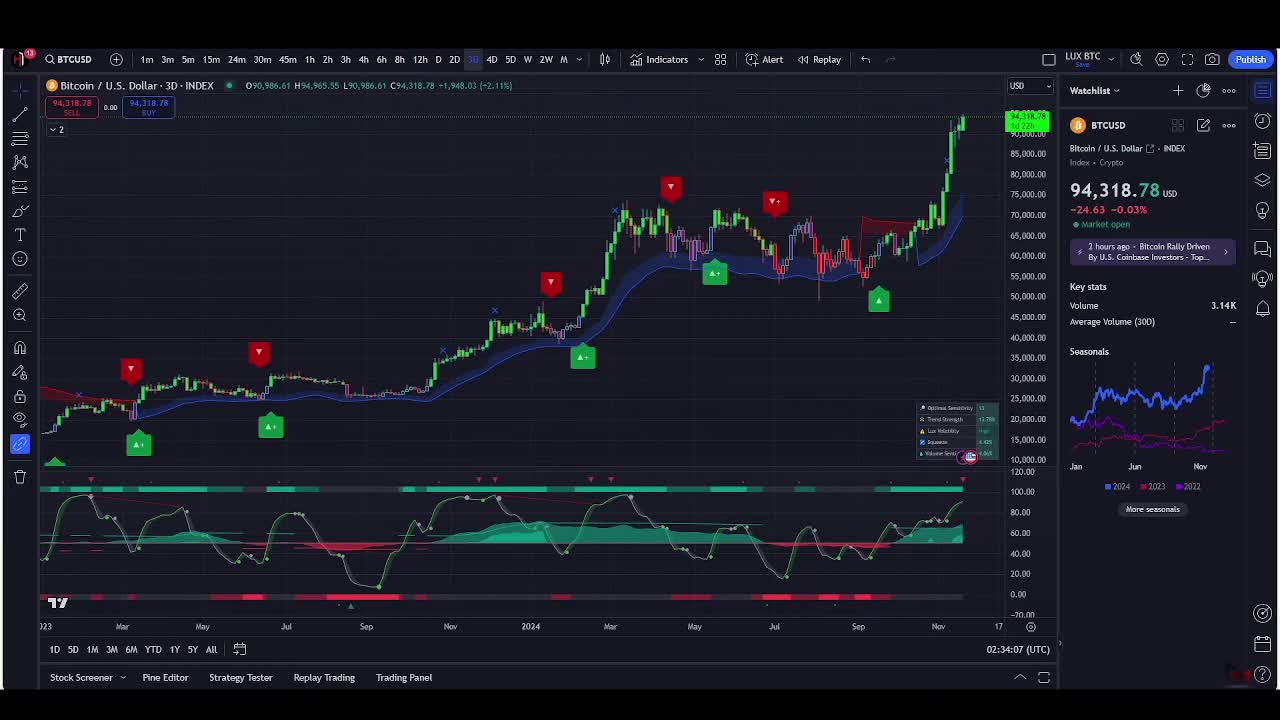Set the 1D date range

[55, 650]
